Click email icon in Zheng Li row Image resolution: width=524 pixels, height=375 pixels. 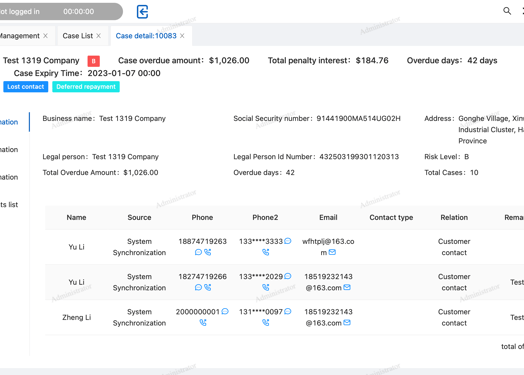[347, 323]
